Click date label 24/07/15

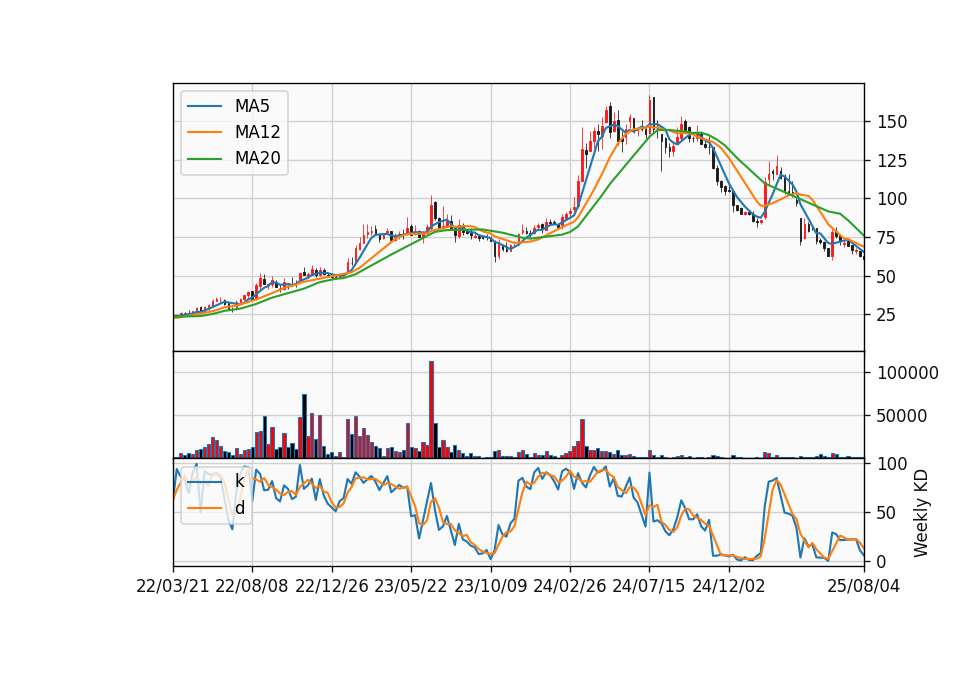click(x=649, y=586)
